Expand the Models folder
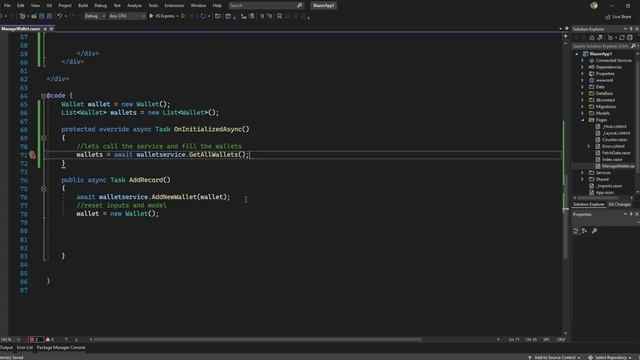The height and width of the screenshot is (360, 640). (582, 113)
